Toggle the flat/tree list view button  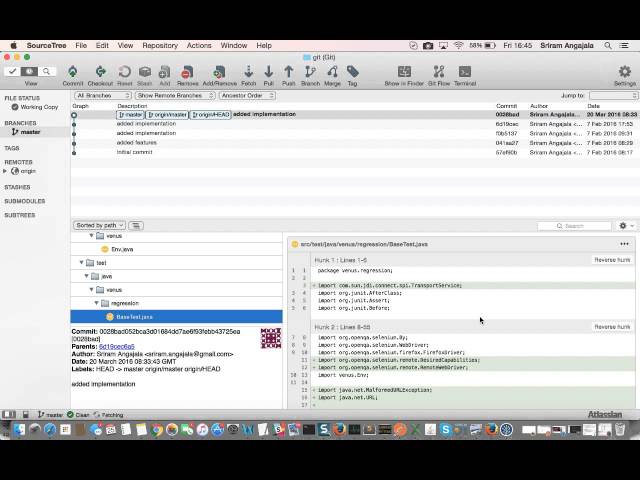tap(136, 225)
